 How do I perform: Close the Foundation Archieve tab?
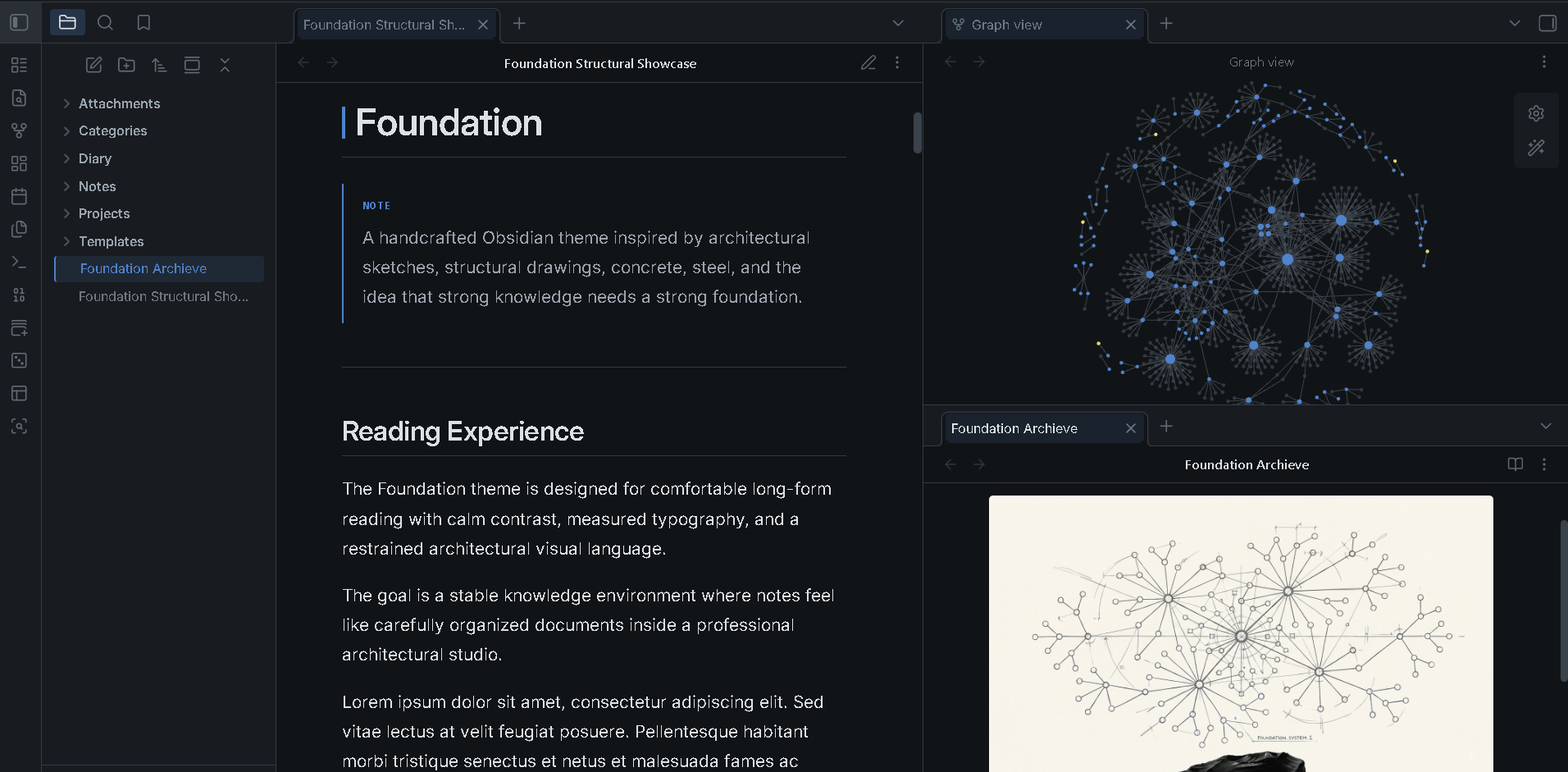click(1131, 428)
